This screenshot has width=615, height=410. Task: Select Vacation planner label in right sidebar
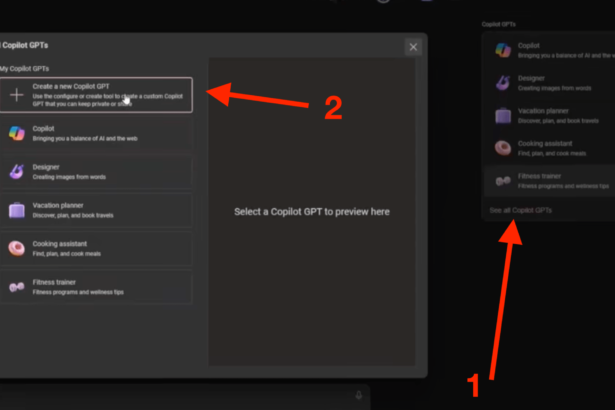point(543,111)
